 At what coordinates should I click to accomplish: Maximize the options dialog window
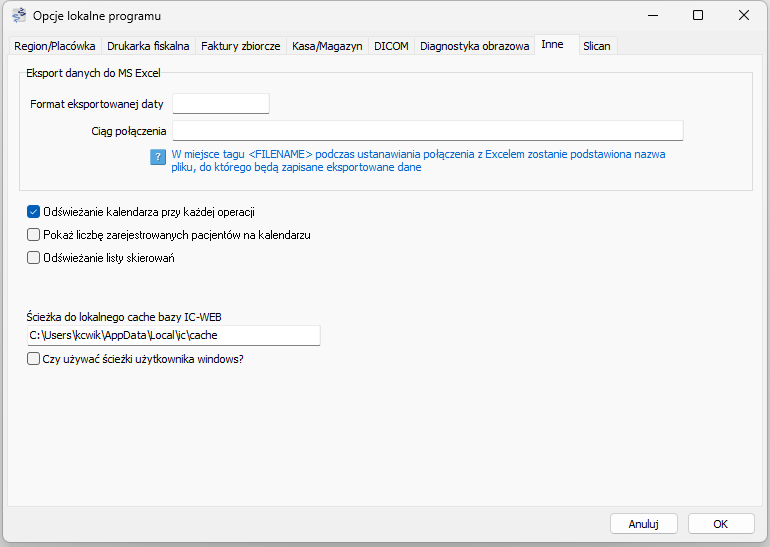tap(698, 16)
